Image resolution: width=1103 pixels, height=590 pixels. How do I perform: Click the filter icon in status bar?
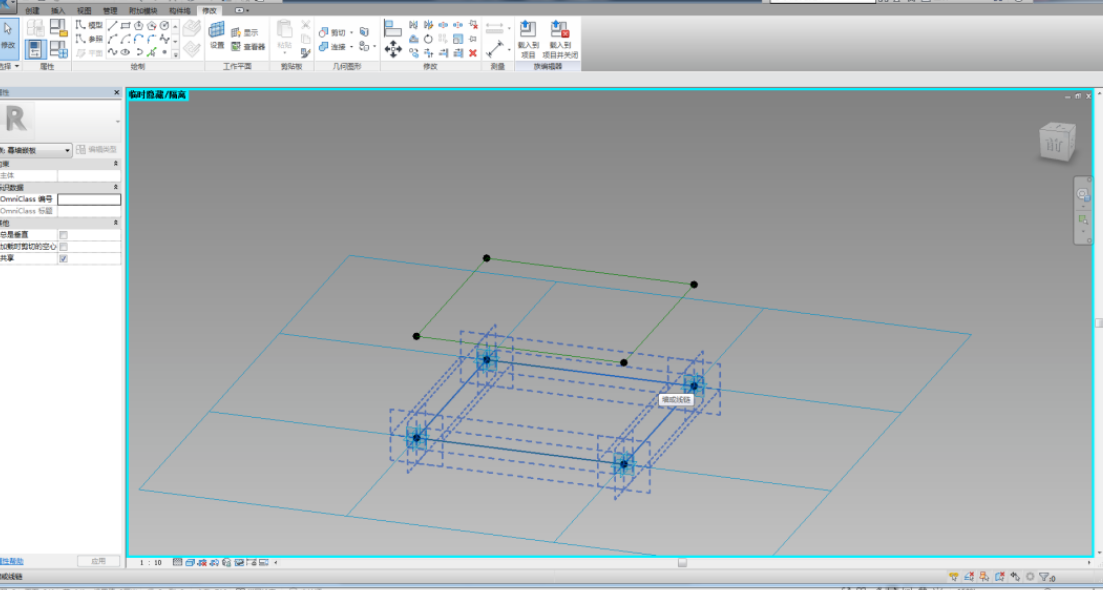pyautogui.click(x=1045, y=577)
